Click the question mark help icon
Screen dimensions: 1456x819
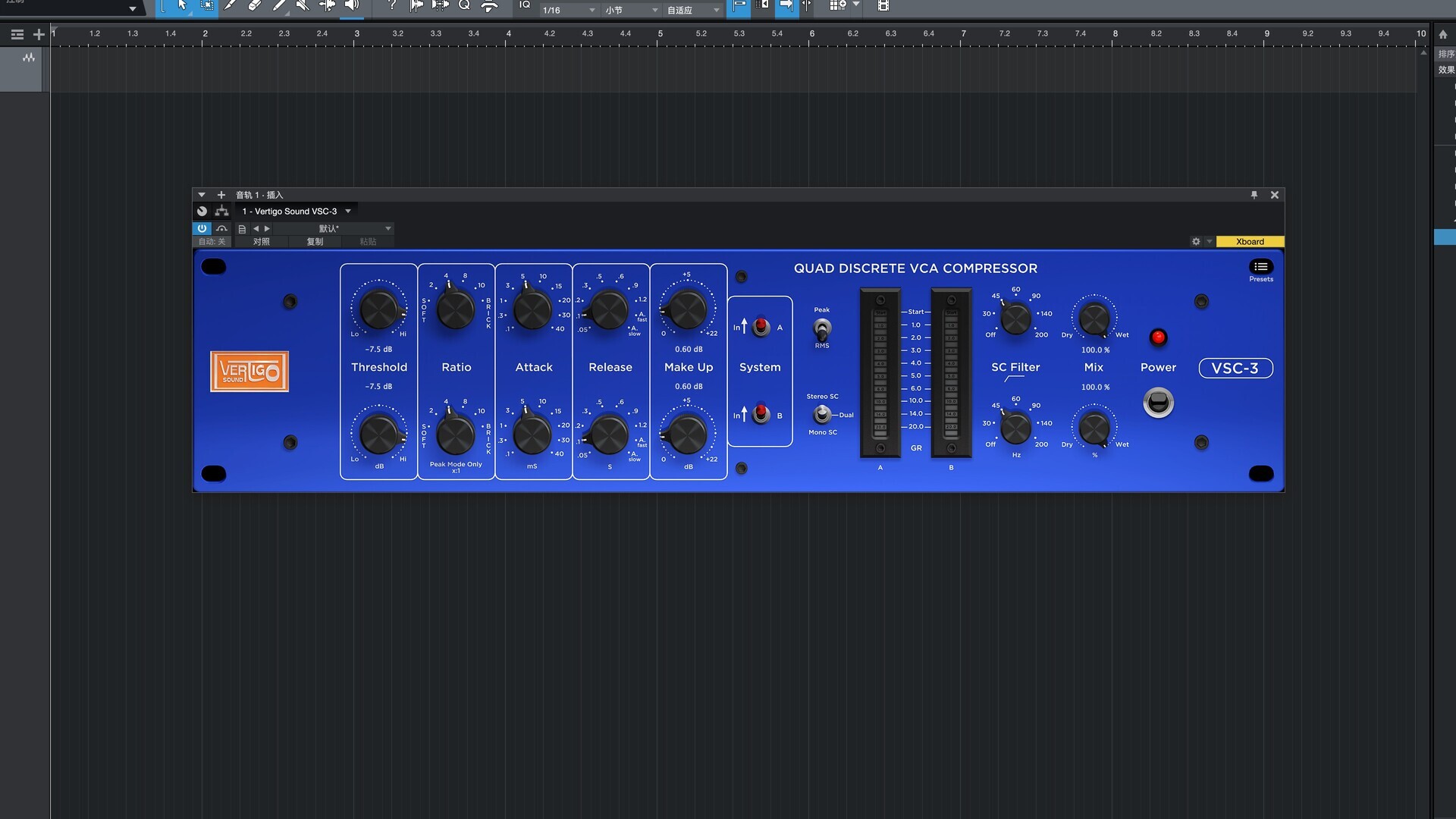pyautogui.click(x=391, y=5)
